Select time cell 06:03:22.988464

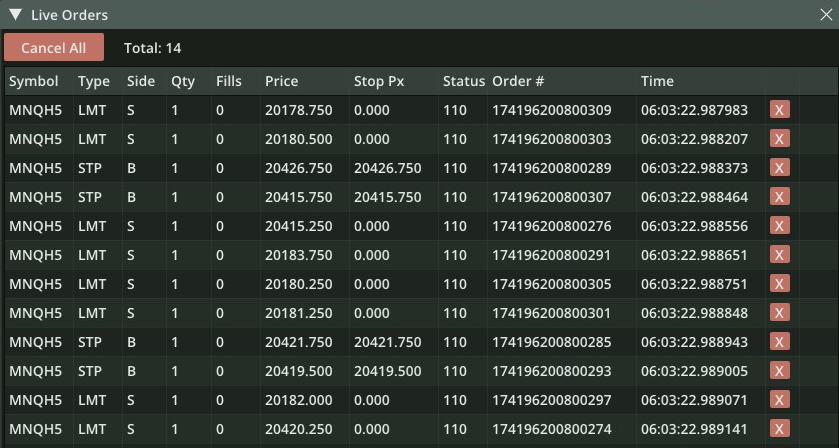click(x=694, y=197)
